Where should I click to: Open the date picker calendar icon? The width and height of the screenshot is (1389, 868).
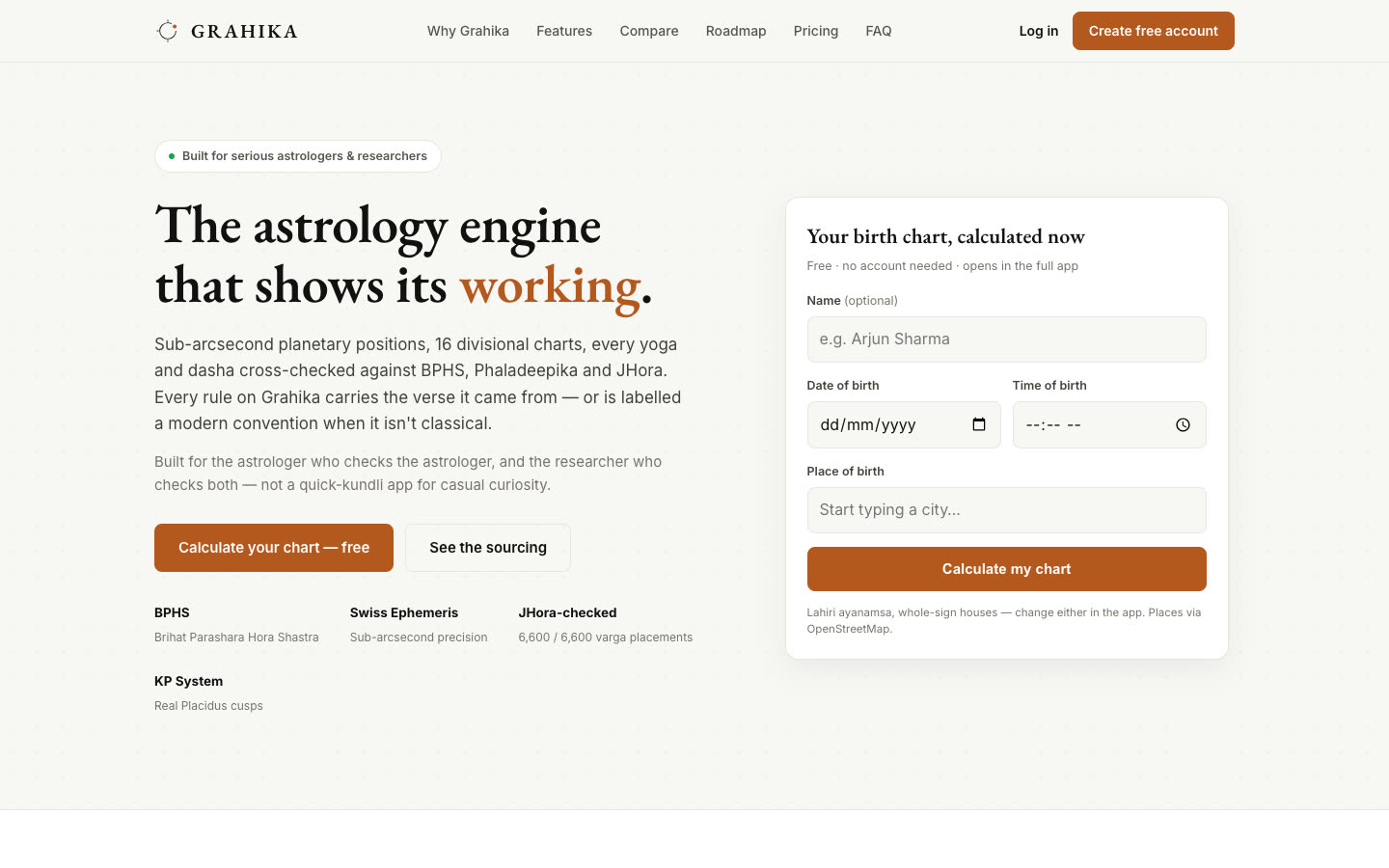click(979, 424)
